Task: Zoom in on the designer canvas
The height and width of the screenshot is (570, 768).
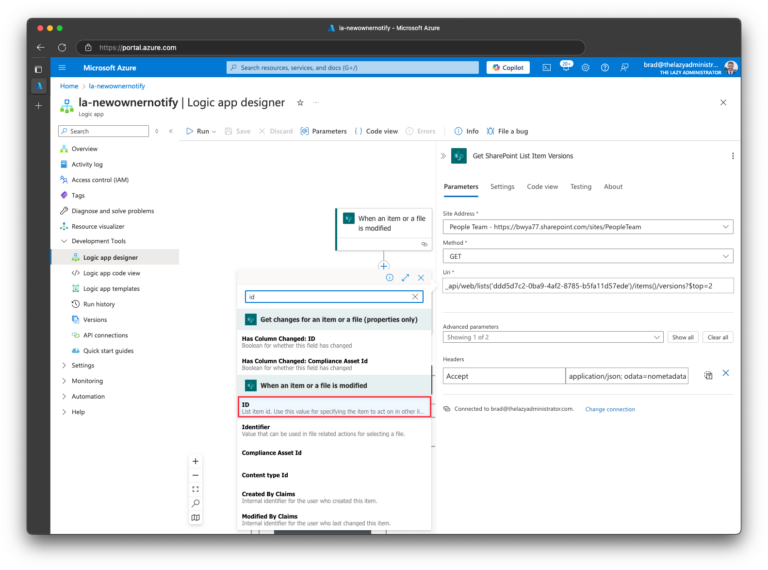Action: pos(195,461)
